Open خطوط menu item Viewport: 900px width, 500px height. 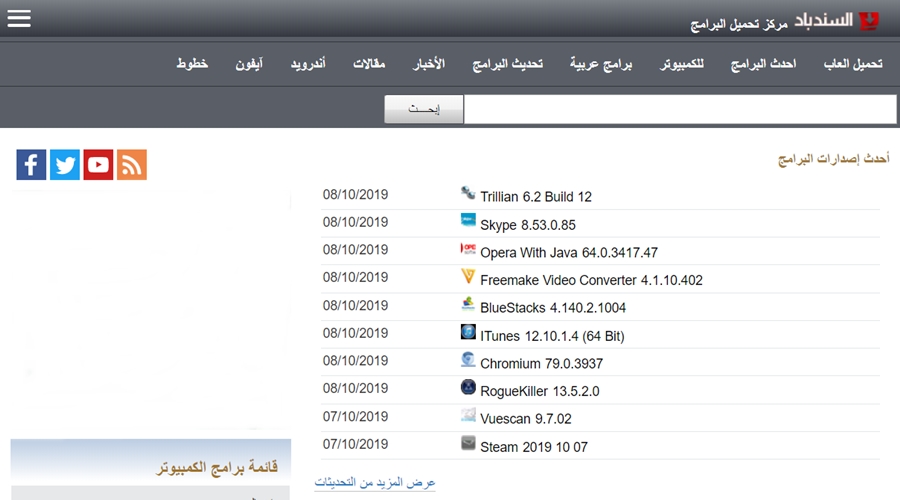[192, 64]
